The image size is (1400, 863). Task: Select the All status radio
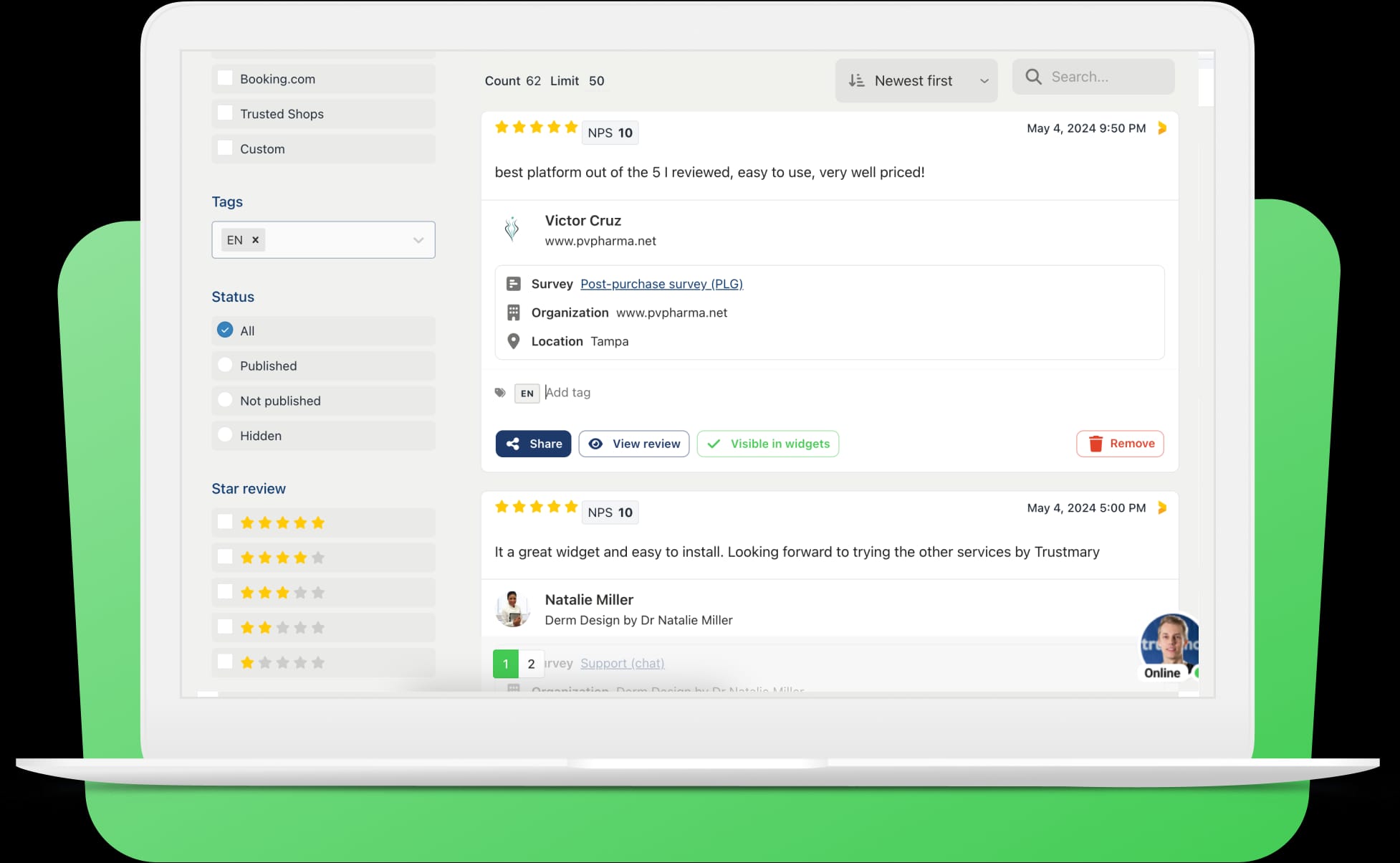(x=225, y=330)
